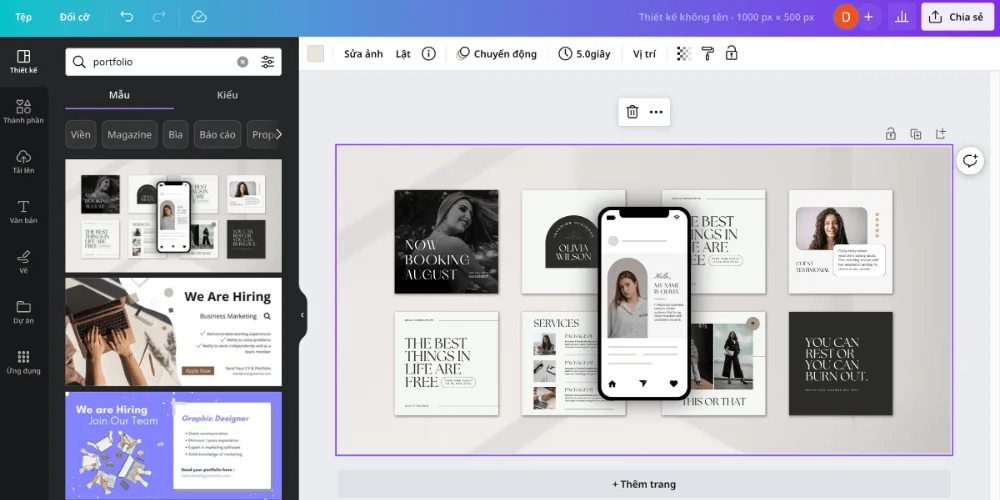This screenshot has height=500, width=1000.
Task: Add a comment on the page
Action: click(970, 161)
